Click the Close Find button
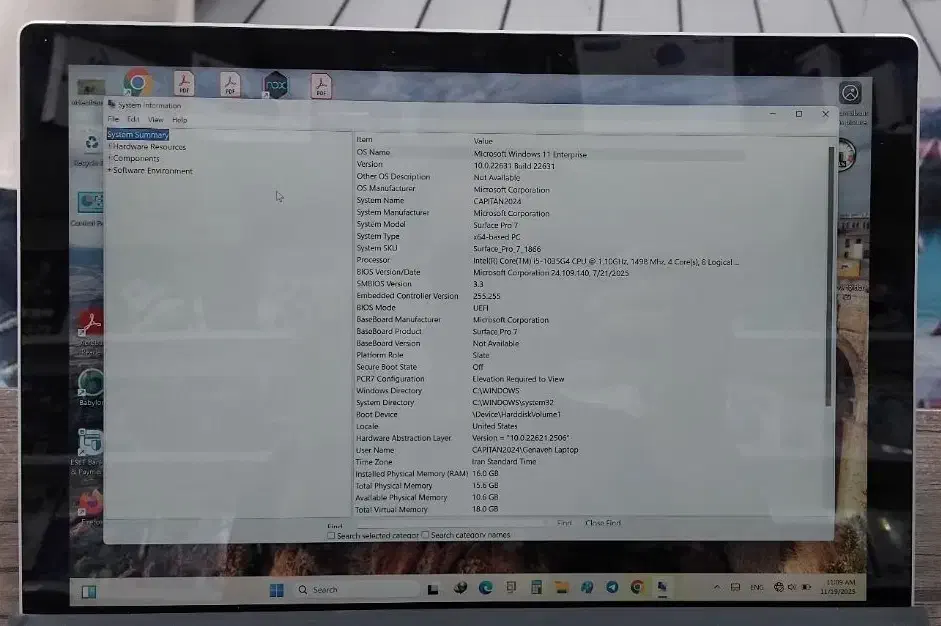941x626 pixels. pyautogui.click(x=603, y=523)
